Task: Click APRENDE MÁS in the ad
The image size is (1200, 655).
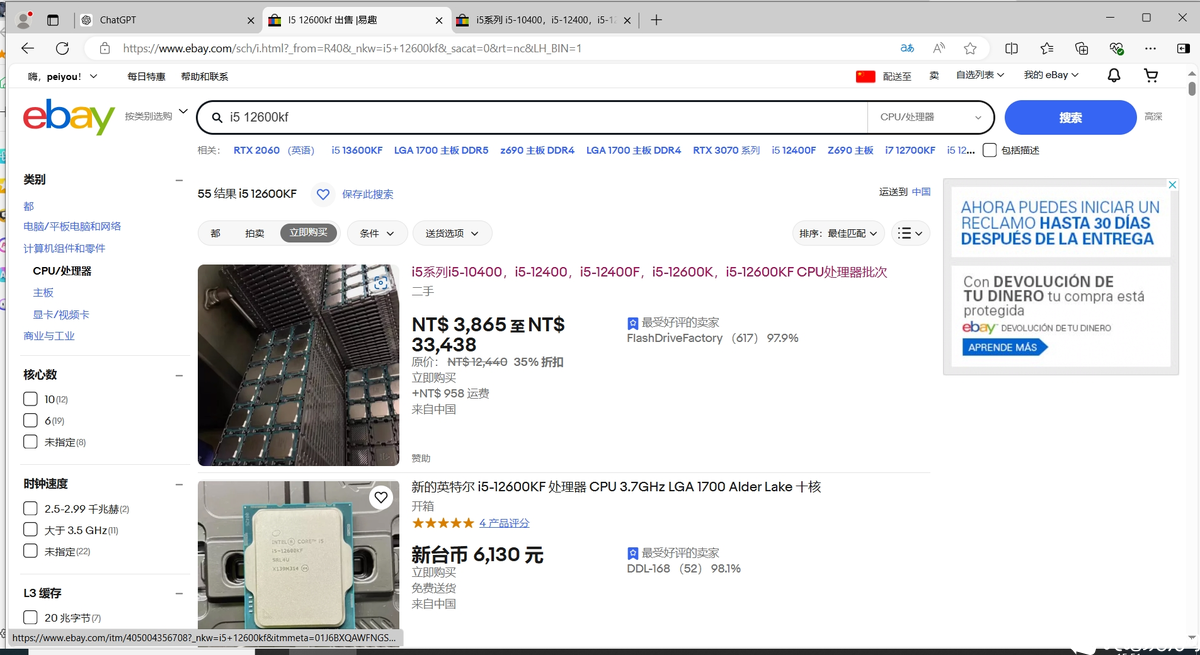Action: [x=1005, y=347]
